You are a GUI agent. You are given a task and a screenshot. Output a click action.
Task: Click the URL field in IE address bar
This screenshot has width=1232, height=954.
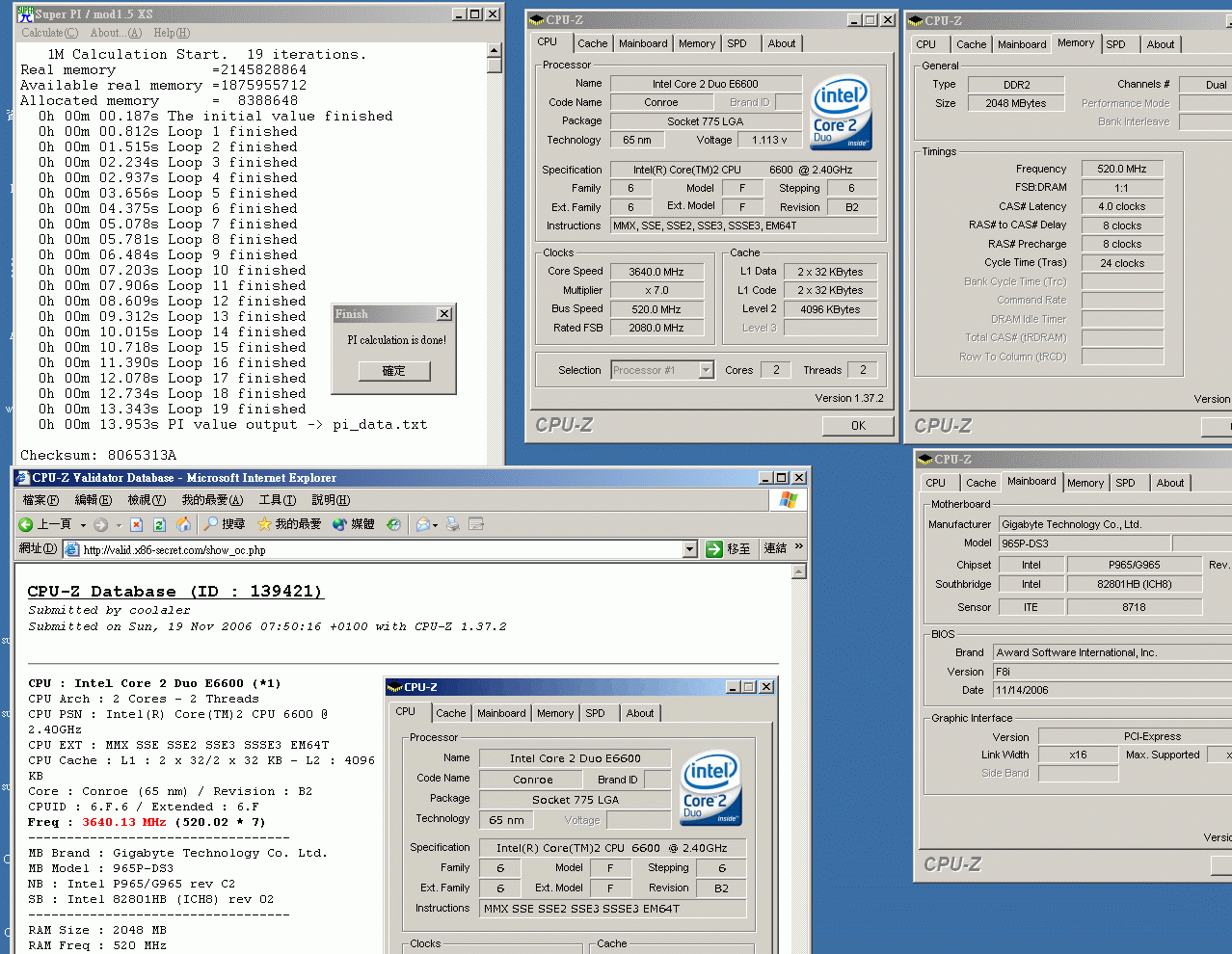point(381,550)
